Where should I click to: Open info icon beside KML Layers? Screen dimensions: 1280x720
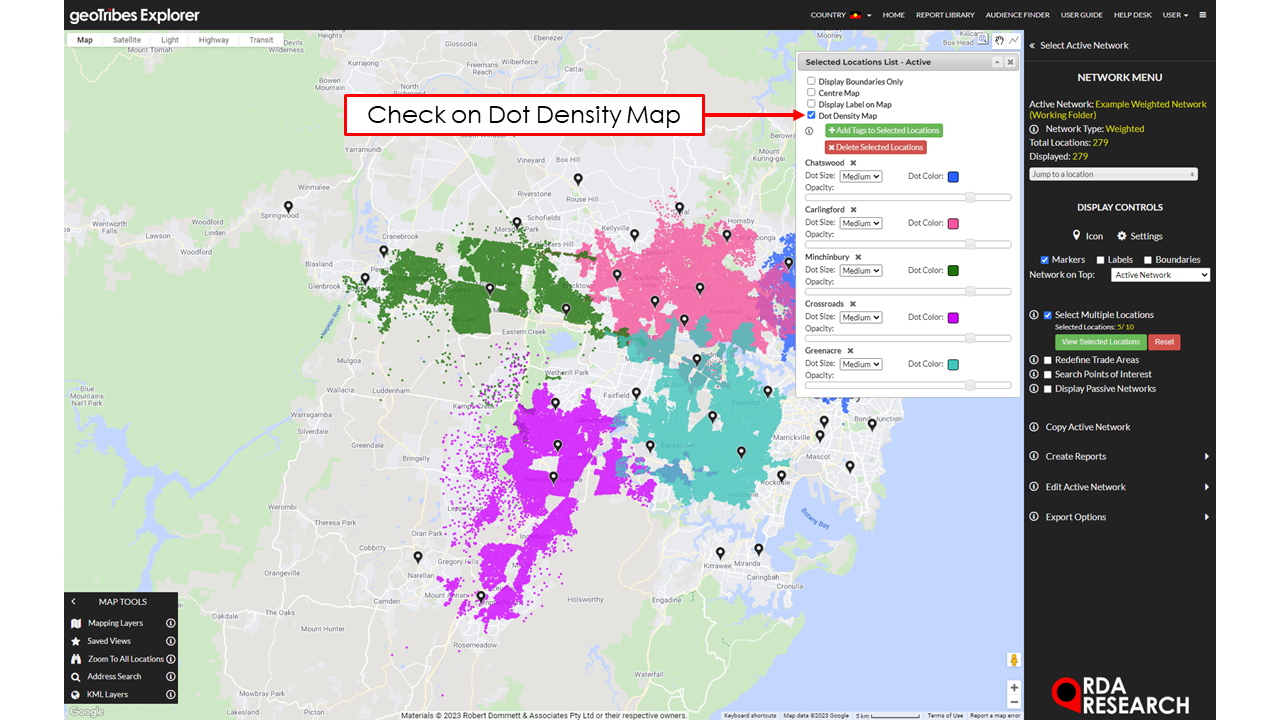[171, 694]
